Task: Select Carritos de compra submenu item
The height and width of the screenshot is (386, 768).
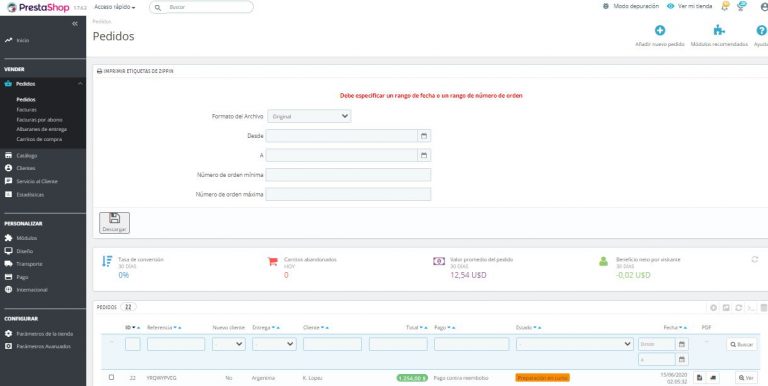Action: pos(39,139)
